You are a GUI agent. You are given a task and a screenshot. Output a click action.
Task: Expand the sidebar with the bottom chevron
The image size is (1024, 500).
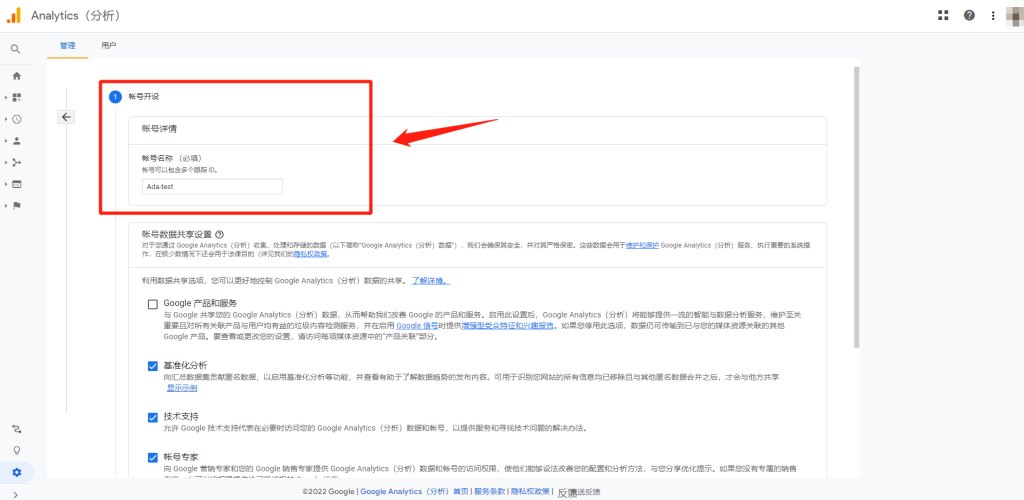click(x=16, y=494)
